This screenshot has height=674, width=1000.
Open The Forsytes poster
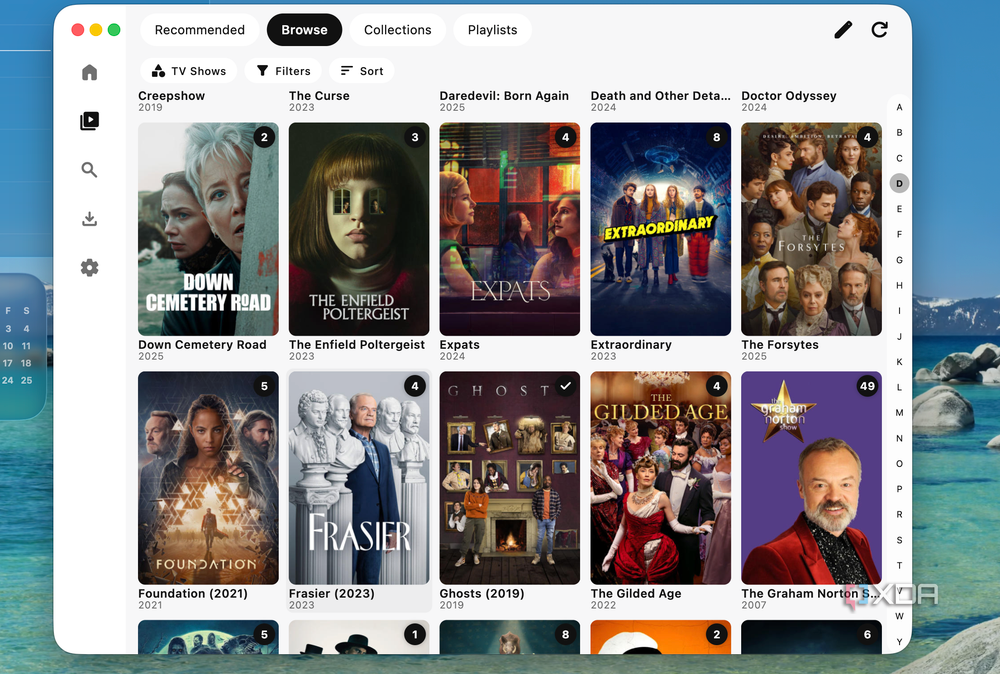pos(811,229)
